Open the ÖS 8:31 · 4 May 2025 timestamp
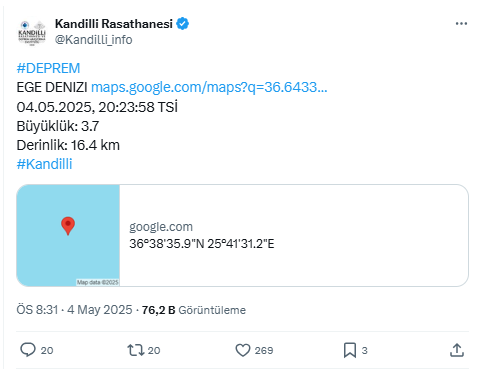This screenshot has height=369, width=479. click(74, 310)
